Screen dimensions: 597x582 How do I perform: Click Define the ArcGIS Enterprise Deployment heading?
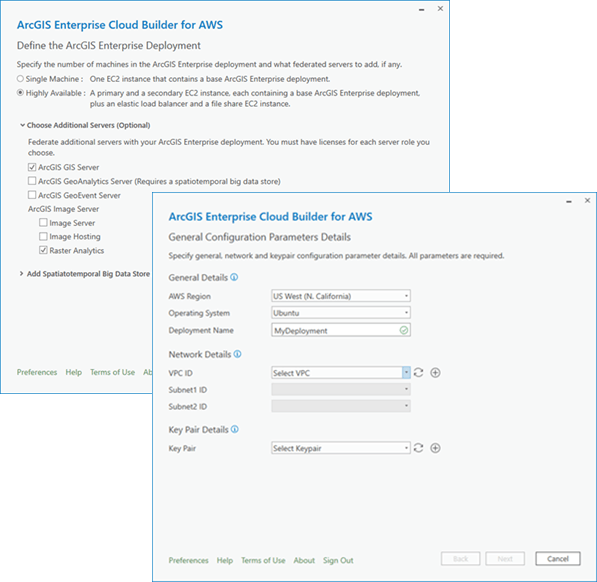click(109, 45)
